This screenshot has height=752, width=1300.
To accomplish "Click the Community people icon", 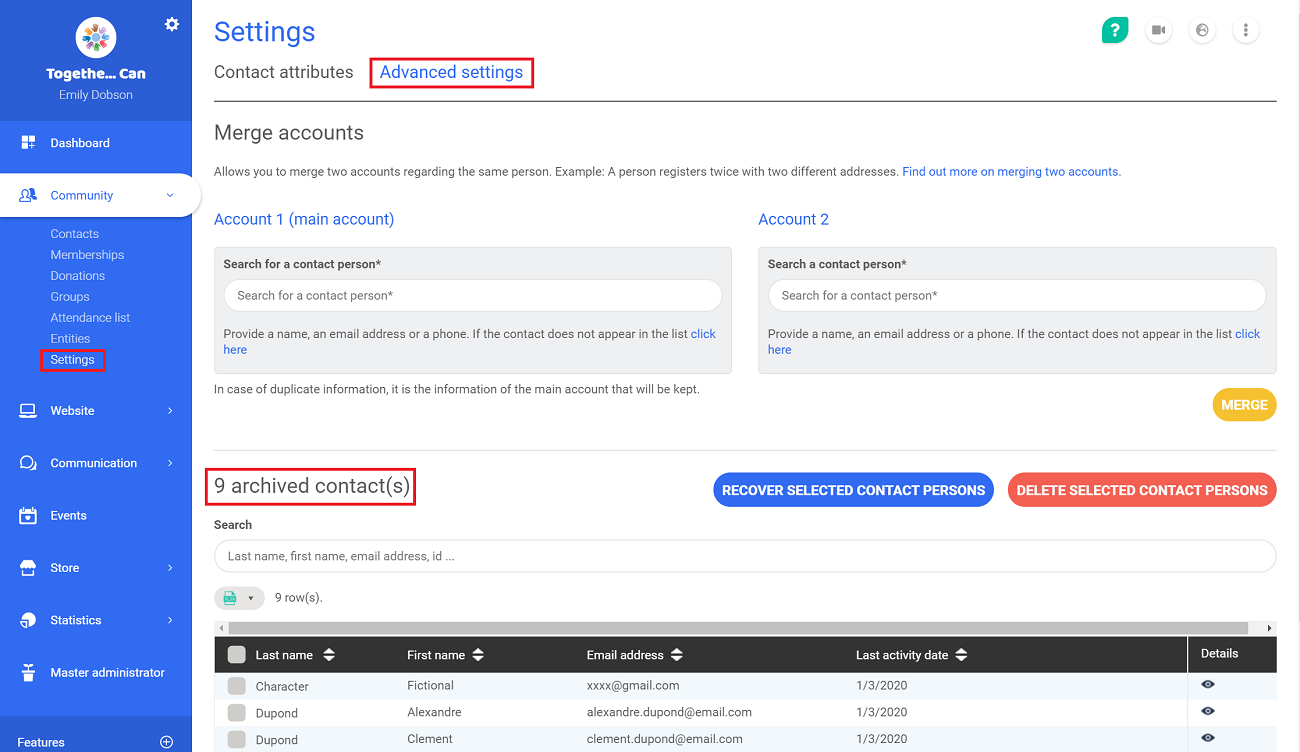I will click(28, 195).
